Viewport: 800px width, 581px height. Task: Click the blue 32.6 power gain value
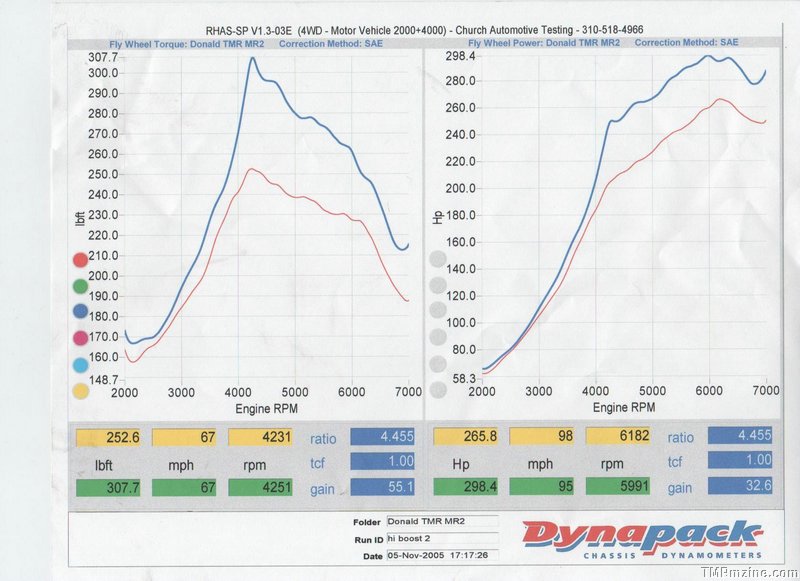click(x=740, y=485)
